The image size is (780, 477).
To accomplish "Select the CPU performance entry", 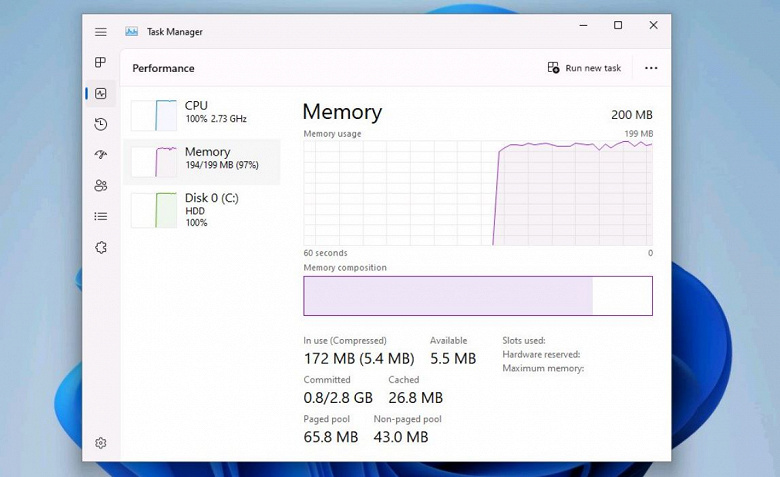I will (201, 115).
